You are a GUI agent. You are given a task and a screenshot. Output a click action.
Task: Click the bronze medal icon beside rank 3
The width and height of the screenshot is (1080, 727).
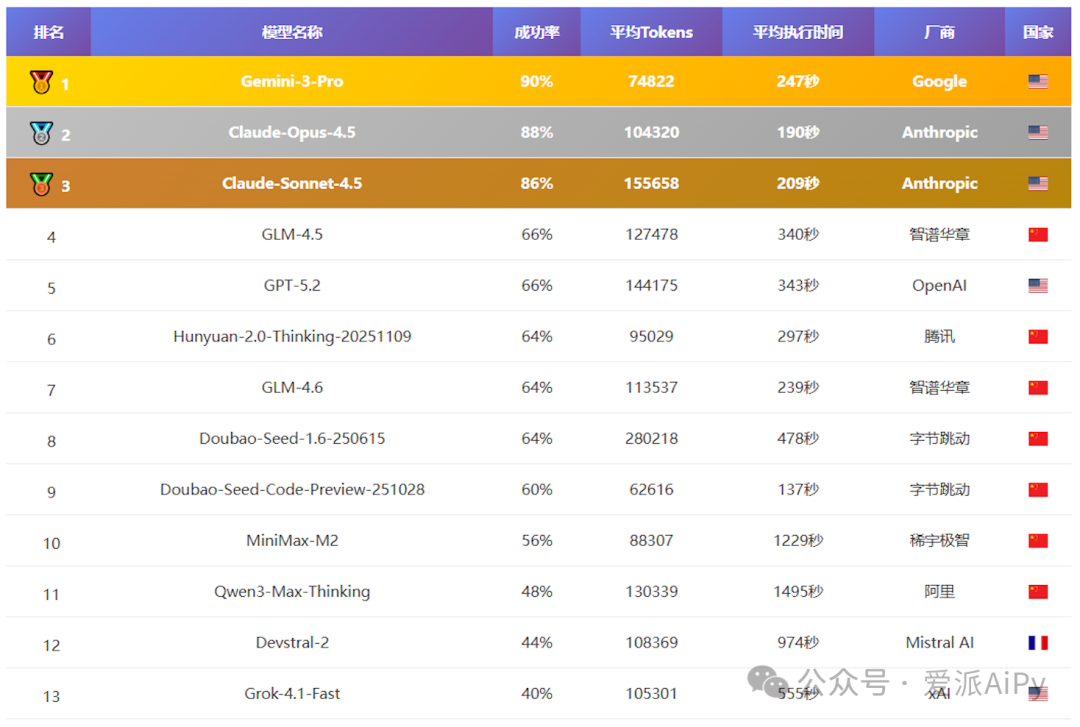(41, 184)
